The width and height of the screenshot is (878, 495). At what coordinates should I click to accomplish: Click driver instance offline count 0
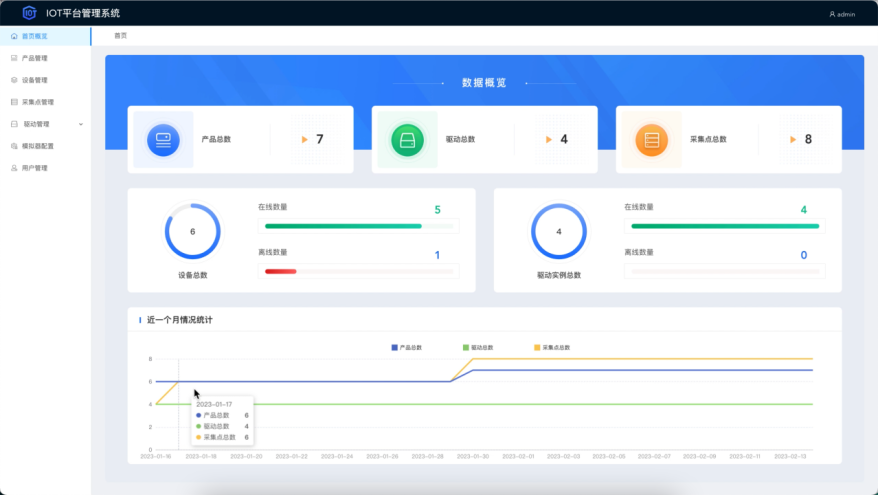[x=804, y=255]
